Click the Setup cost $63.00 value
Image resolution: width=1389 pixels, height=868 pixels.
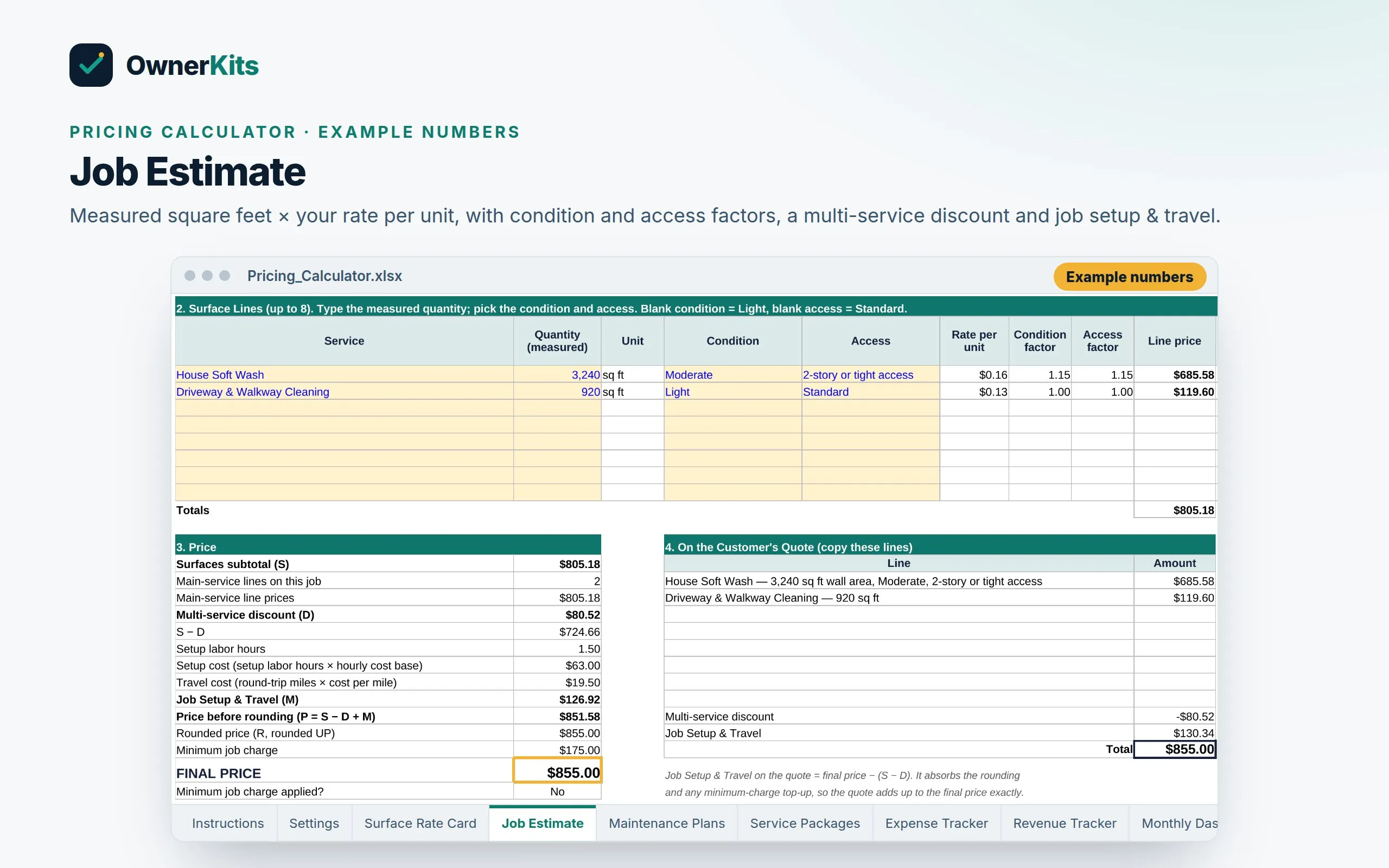[557, 665]
